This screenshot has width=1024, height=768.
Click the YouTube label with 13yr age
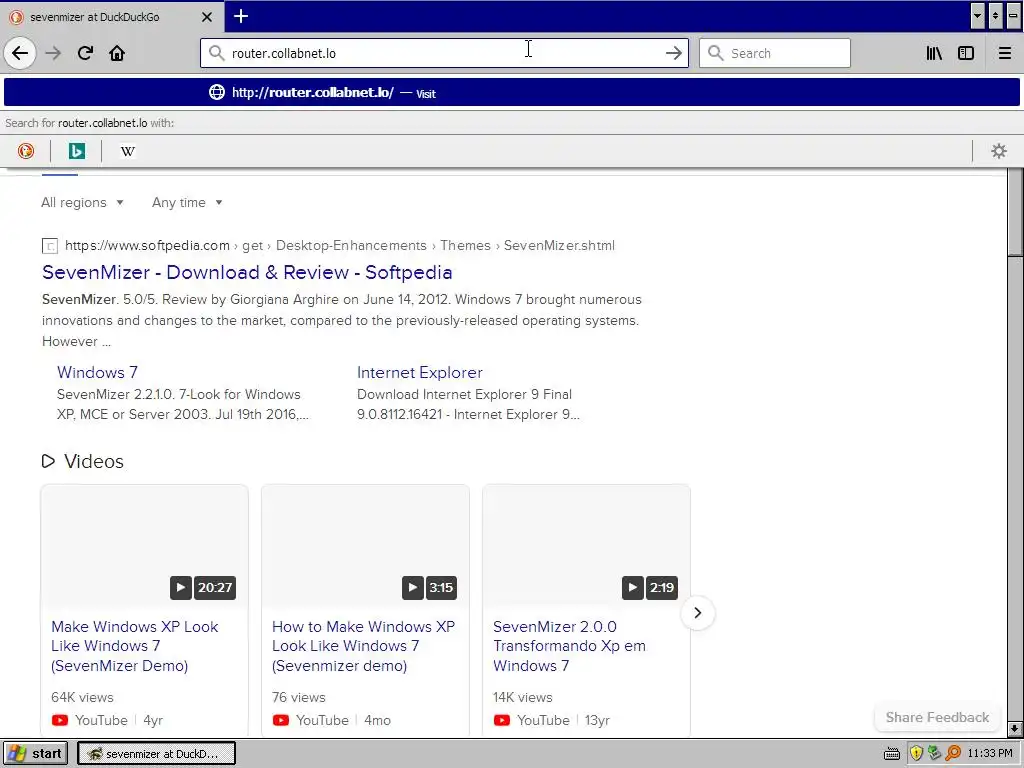coord(543,720)
